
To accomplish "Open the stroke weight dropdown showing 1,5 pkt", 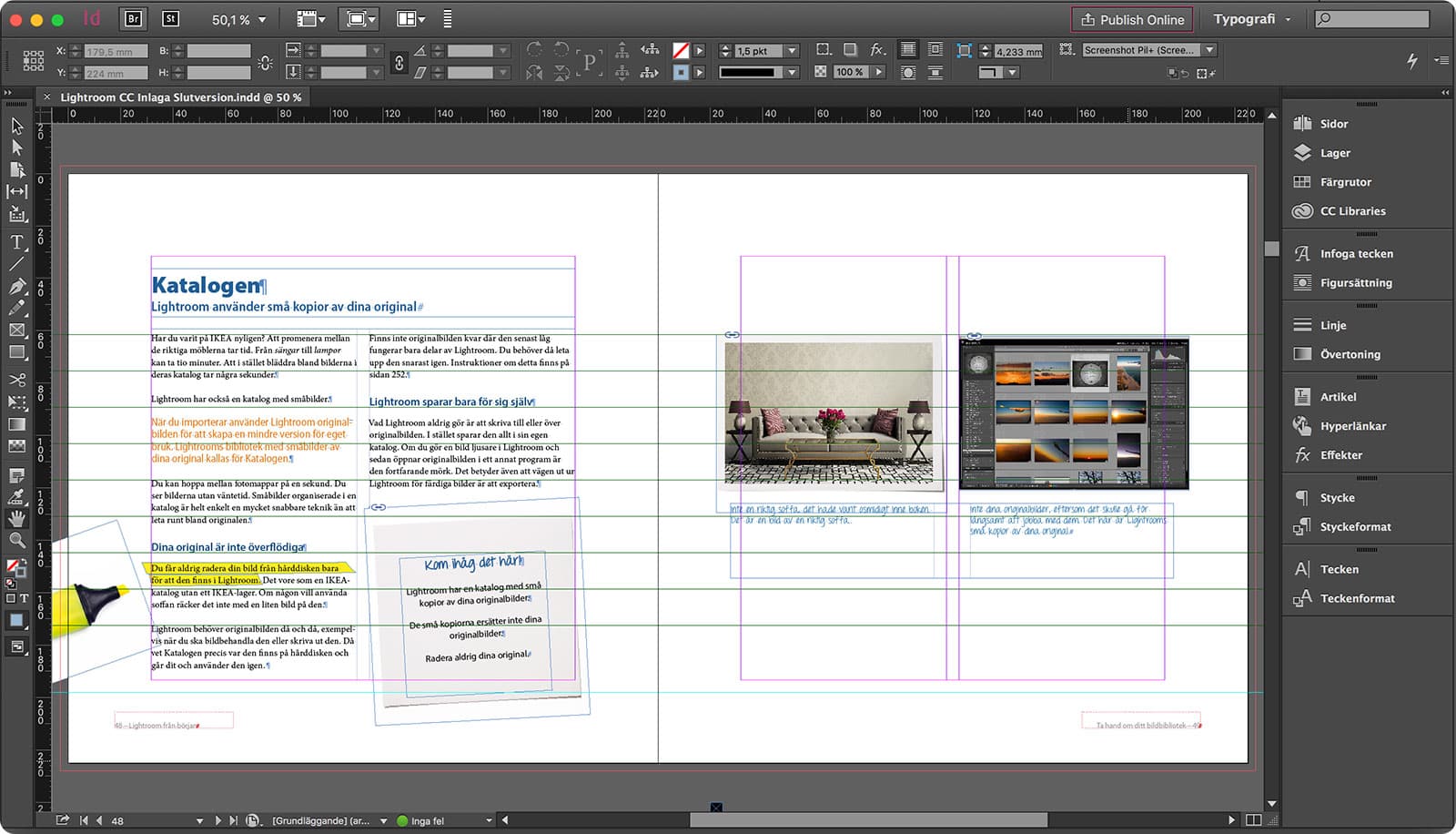I will [x=790, y=50].
